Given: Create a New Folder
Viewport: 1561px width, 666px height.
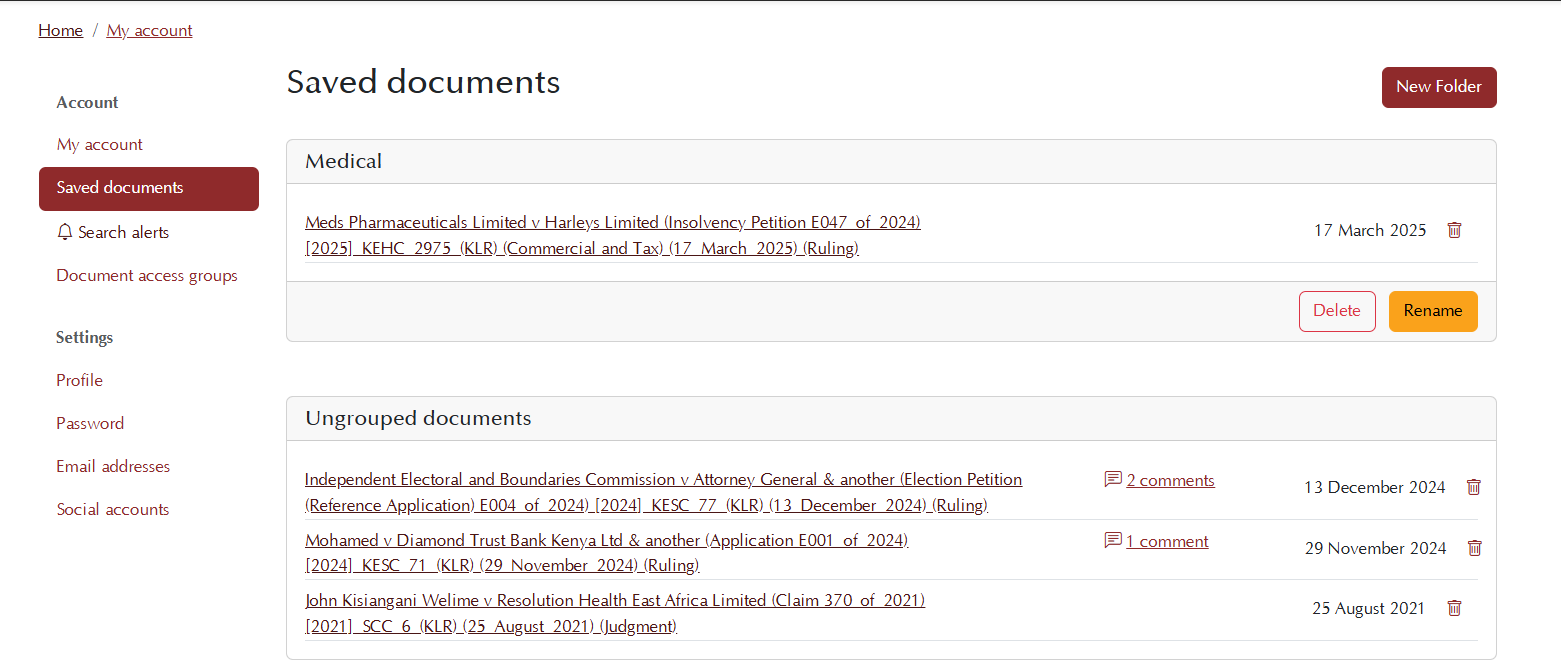Looking at the screenshot, I should [1439, 87].
